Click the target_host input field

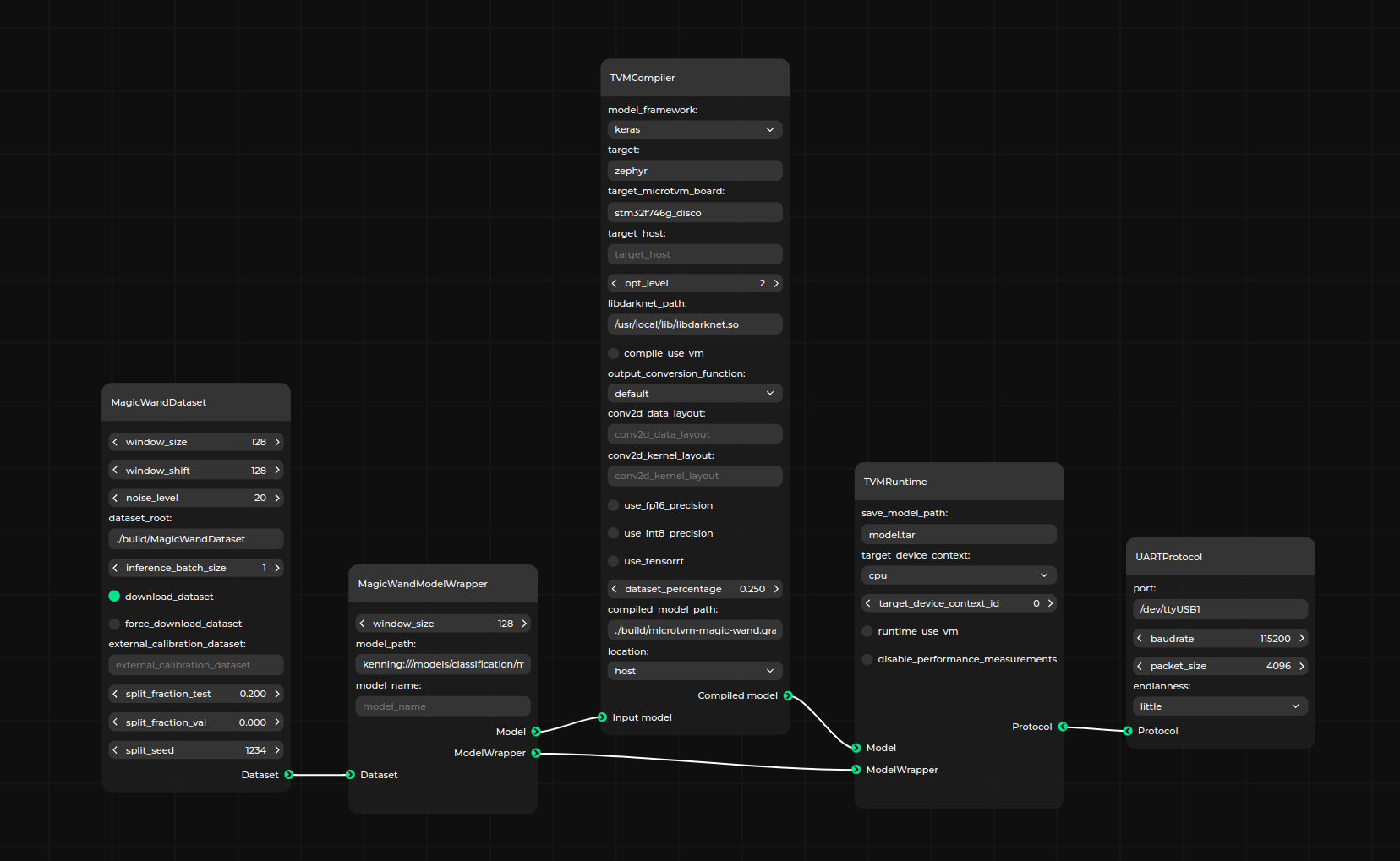point(694,253)
